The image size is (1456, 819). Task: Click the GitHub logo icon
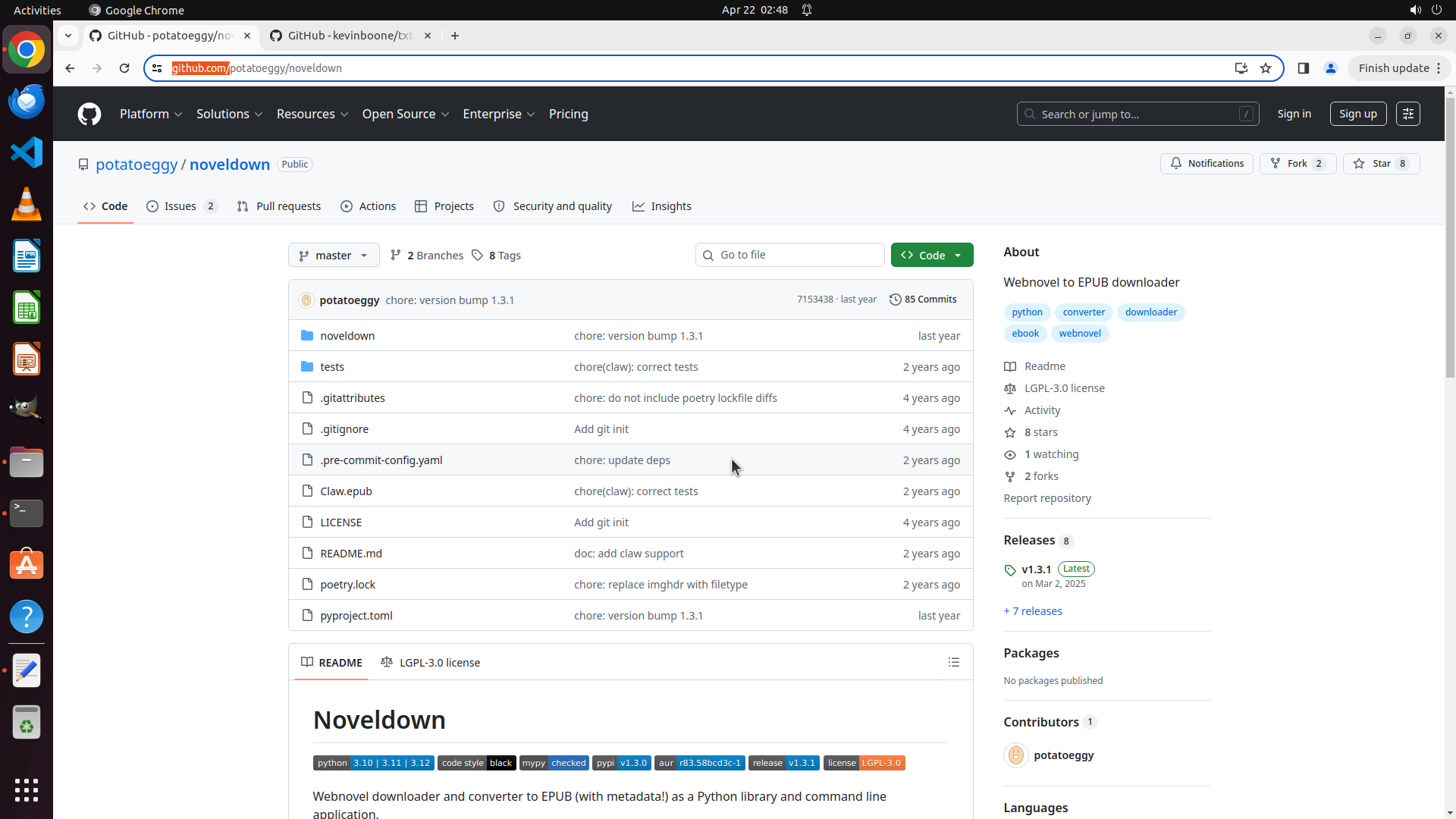coord(89,115)
